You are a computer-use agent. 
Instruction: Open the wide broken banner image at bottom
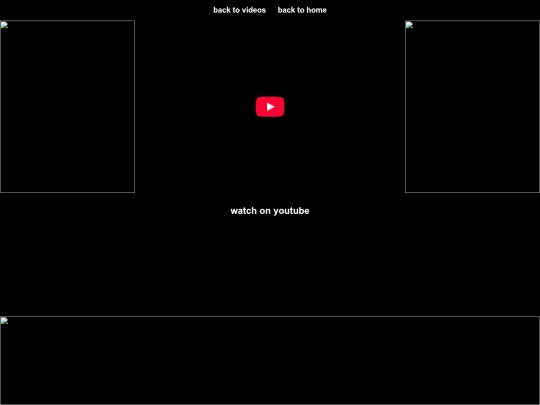[270, 360]
